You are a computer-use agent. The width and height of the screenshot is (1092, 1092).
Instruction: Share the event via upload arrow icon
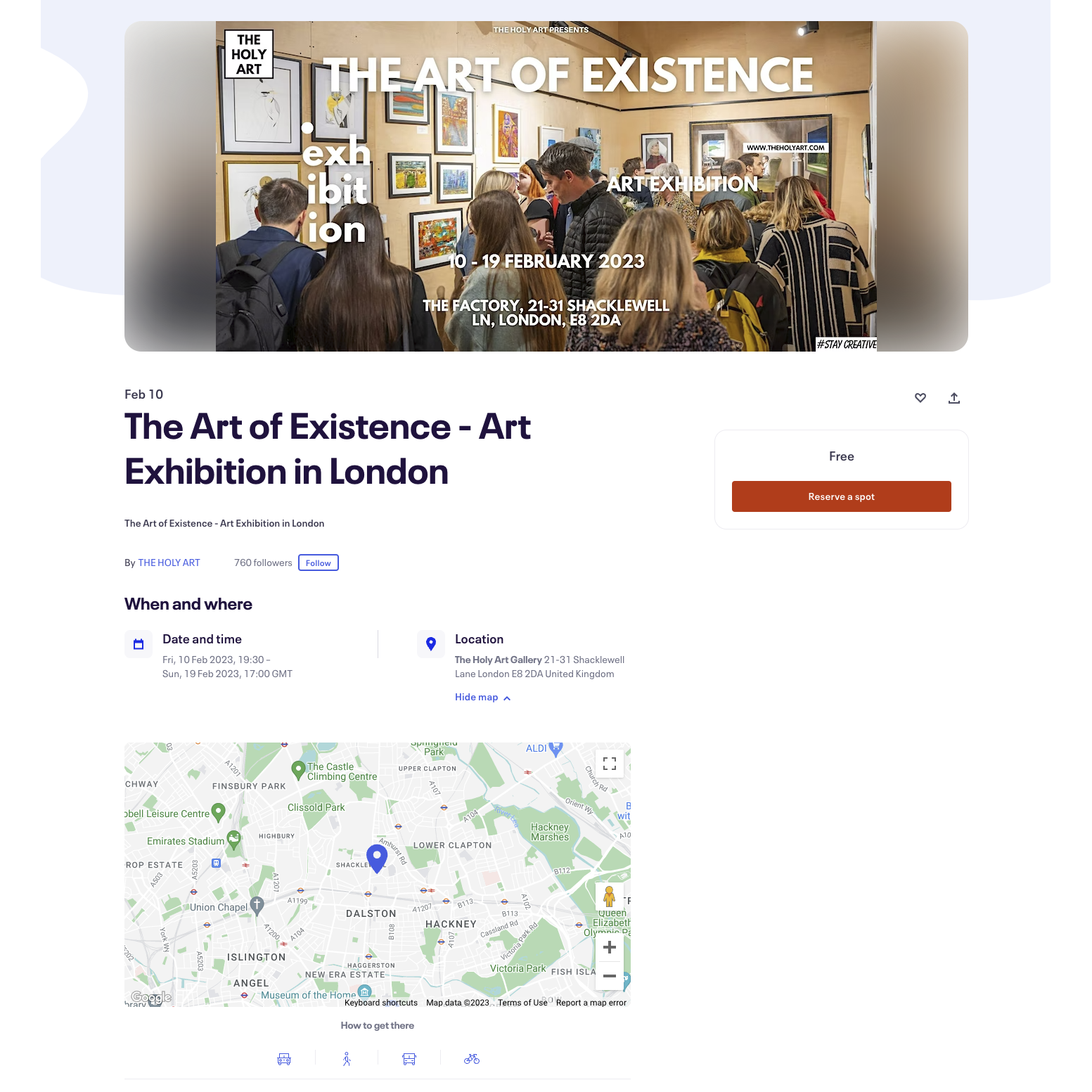click(x=953, y=398)
